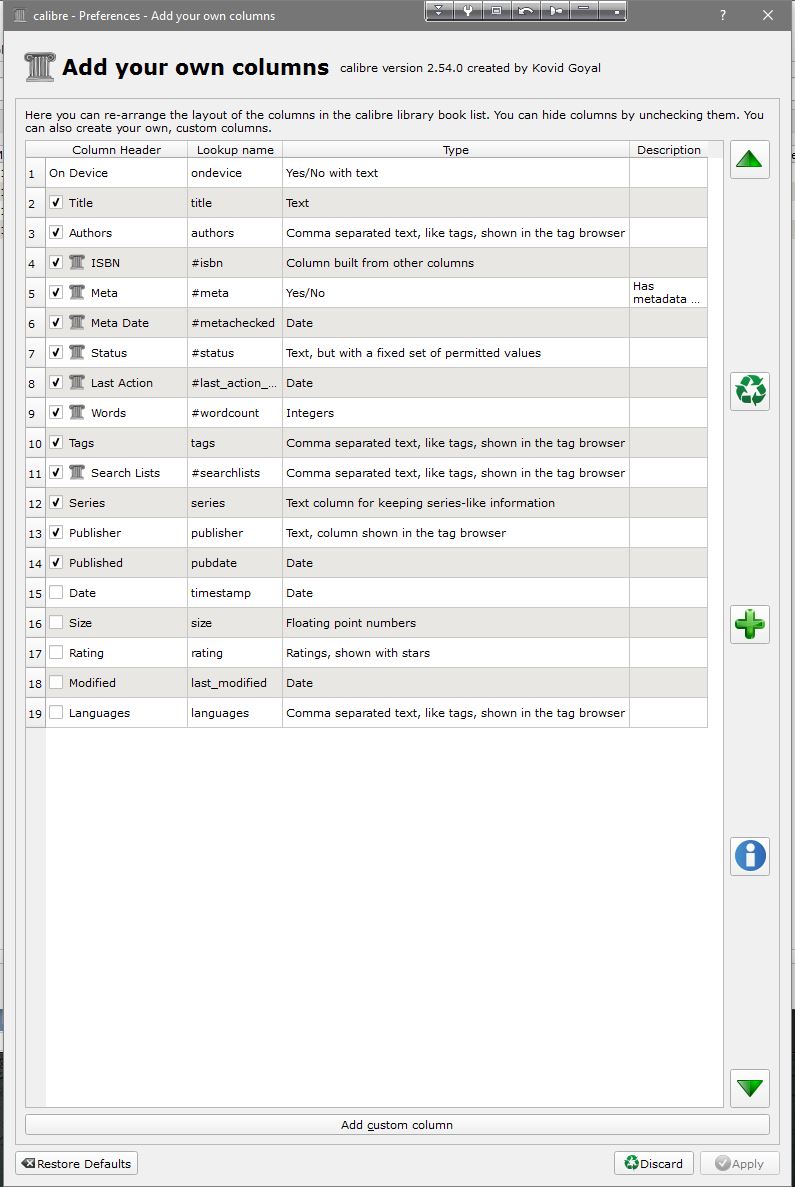Click the horn-shaped icon in floating toolbar
The image size is (795, 1187).
point(556,11)
